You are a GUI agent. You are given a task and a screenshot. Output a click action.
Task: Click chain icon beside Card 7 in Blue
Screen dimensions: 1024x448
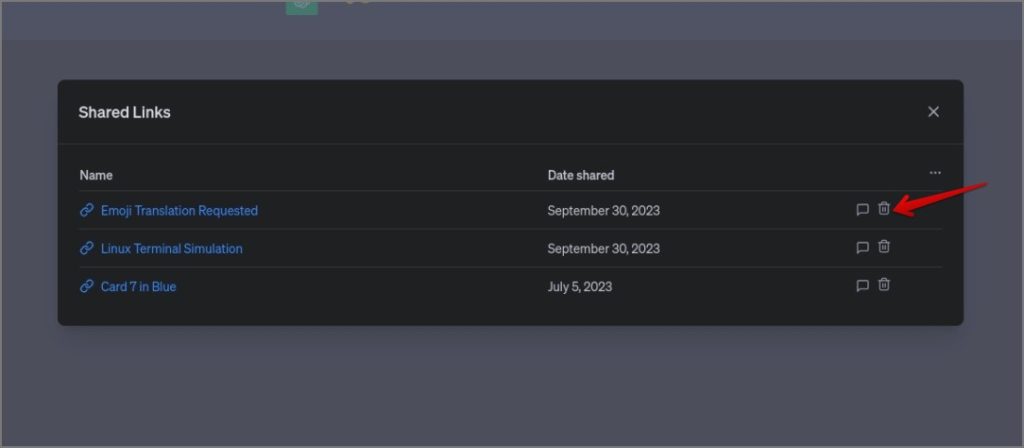[86, 286]
